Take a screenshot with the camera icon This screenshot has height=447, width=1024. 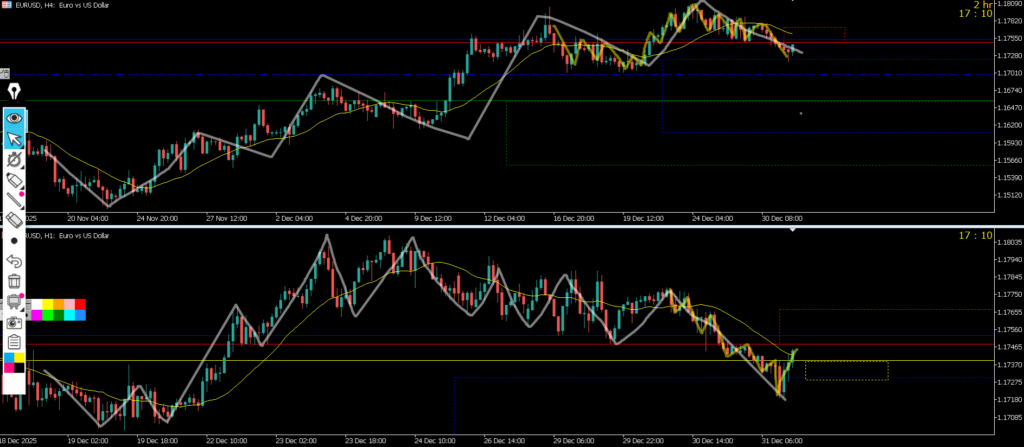[15, 323]
